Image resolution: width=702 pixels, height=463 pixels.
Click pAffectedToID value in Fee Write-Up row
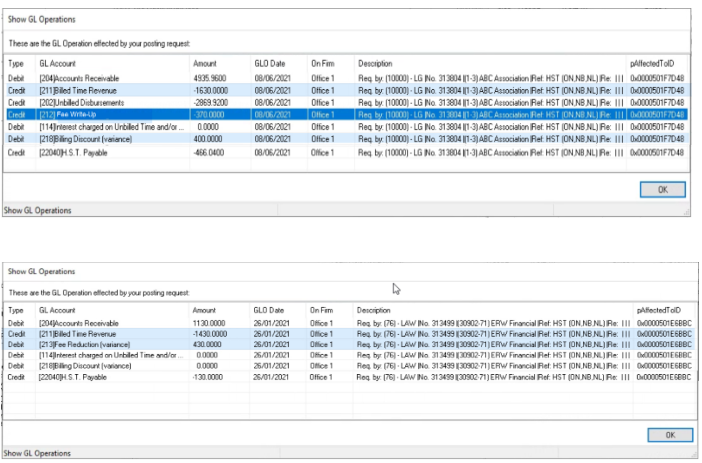coord(657,115)
